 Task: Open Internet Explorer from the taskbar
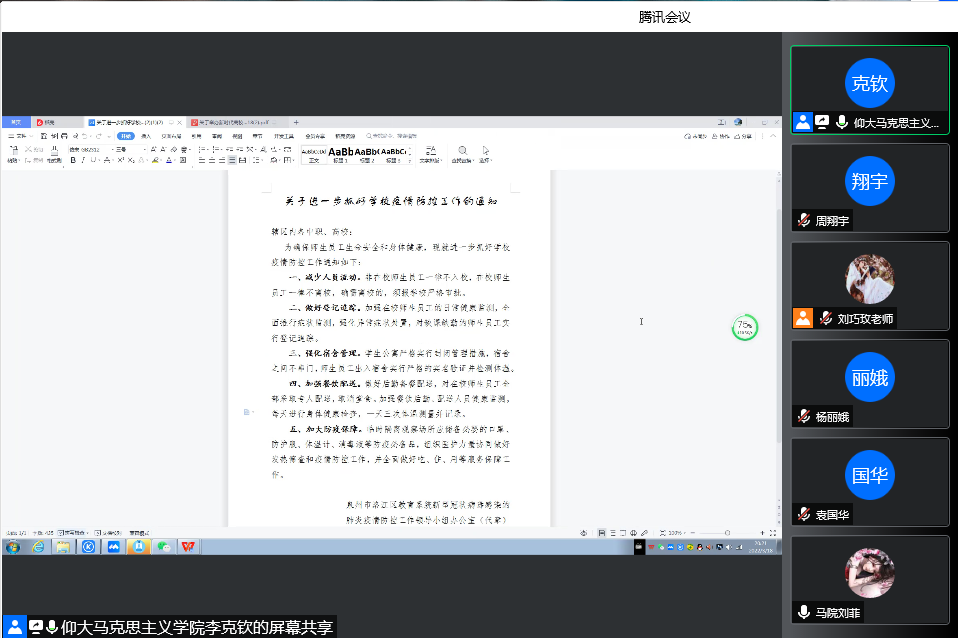[39, 547]
